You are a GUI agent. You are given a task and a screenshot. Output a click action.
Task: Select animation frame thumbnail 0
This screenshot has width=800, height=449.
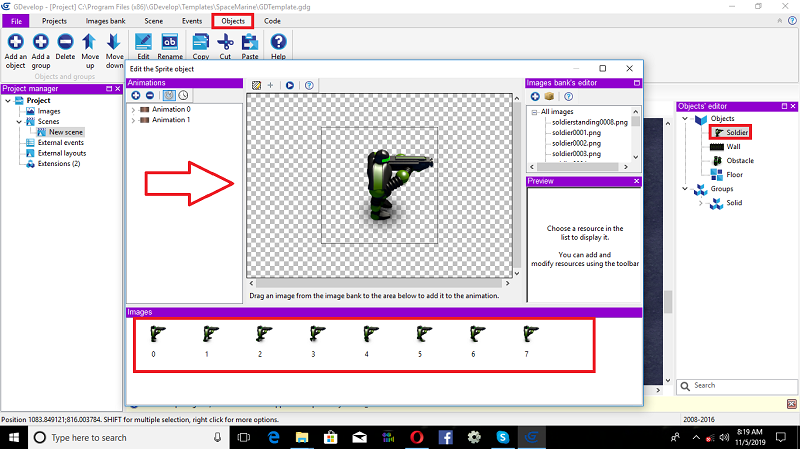tap(158, 335)
